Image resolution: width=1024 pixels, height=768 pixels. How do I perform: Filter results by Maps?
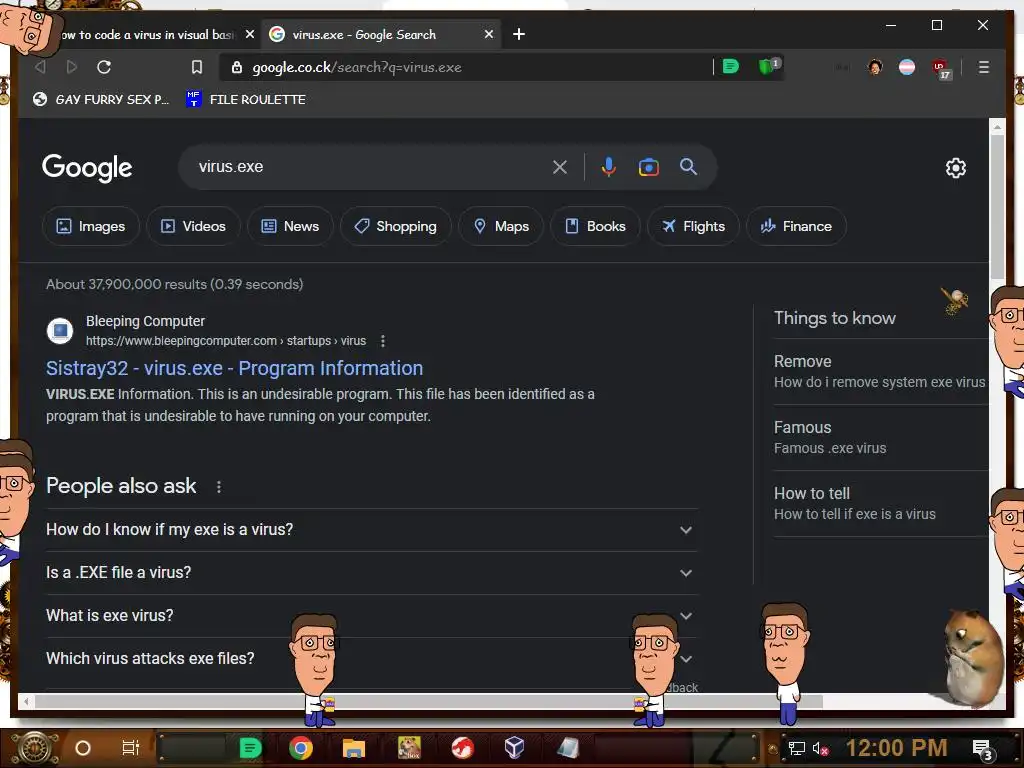(x=501, y=226)
